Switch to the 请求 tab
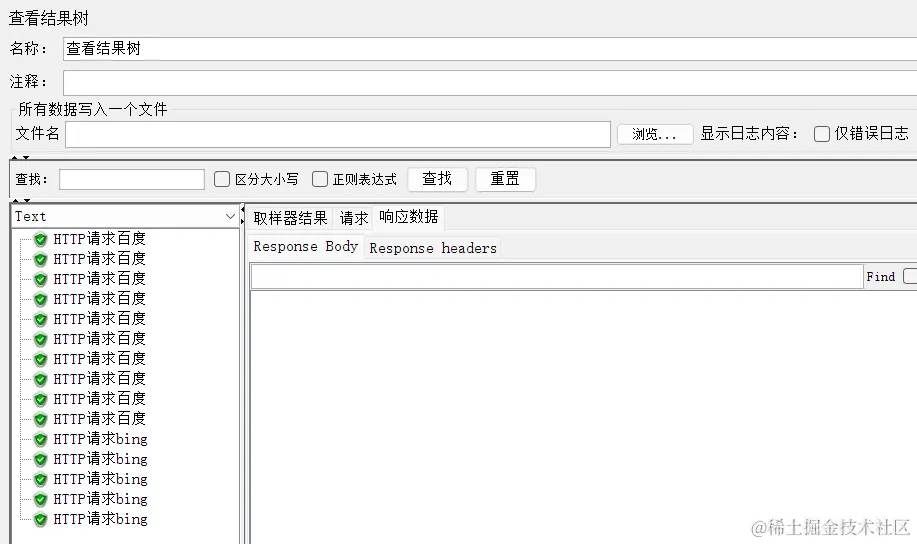This screenshot has width=917, height=544. (x=354, y=218)
